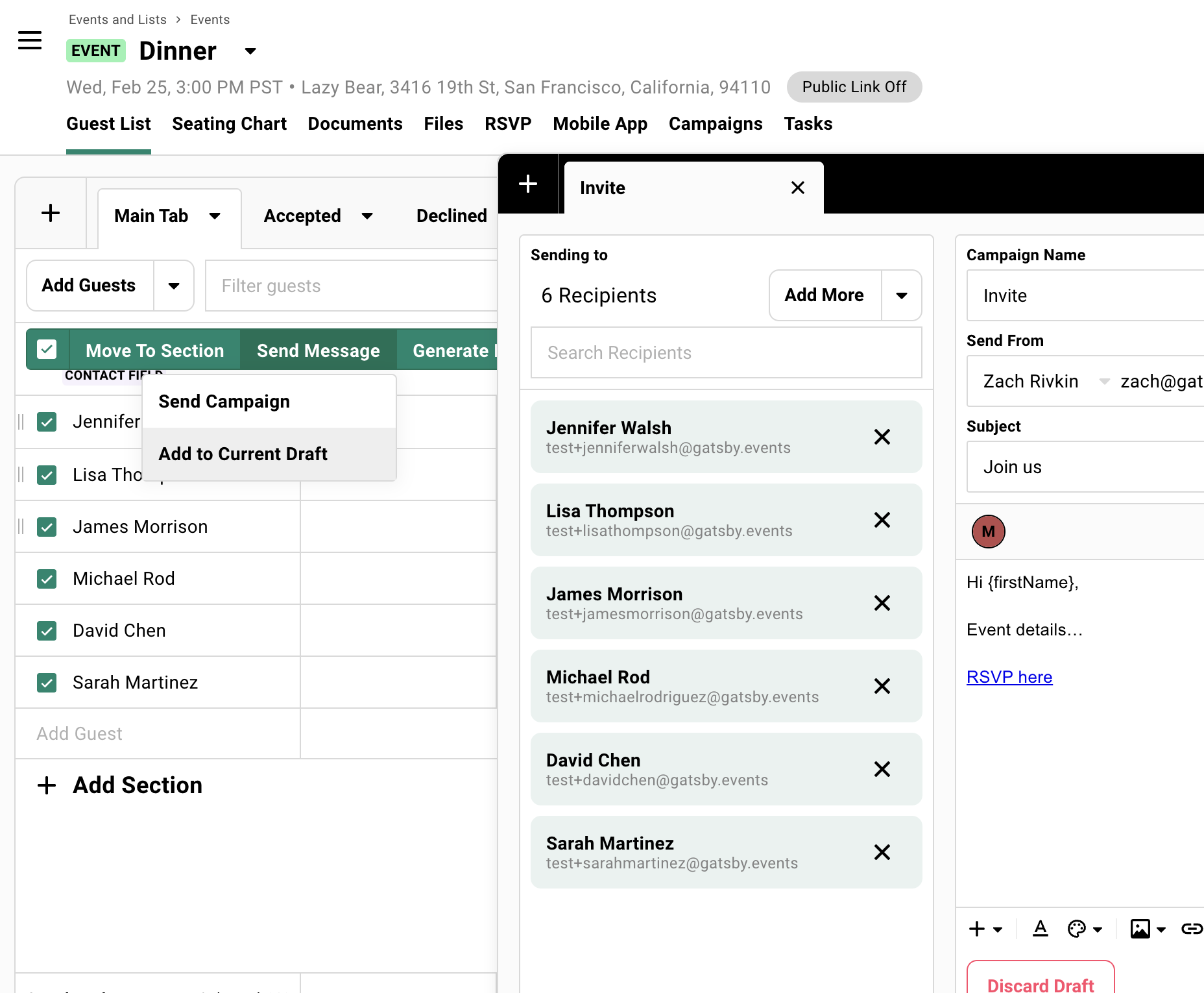The image size is (1204, 993).
Task: Expand the Dinner event title dropdown
Action: point(250,51)
